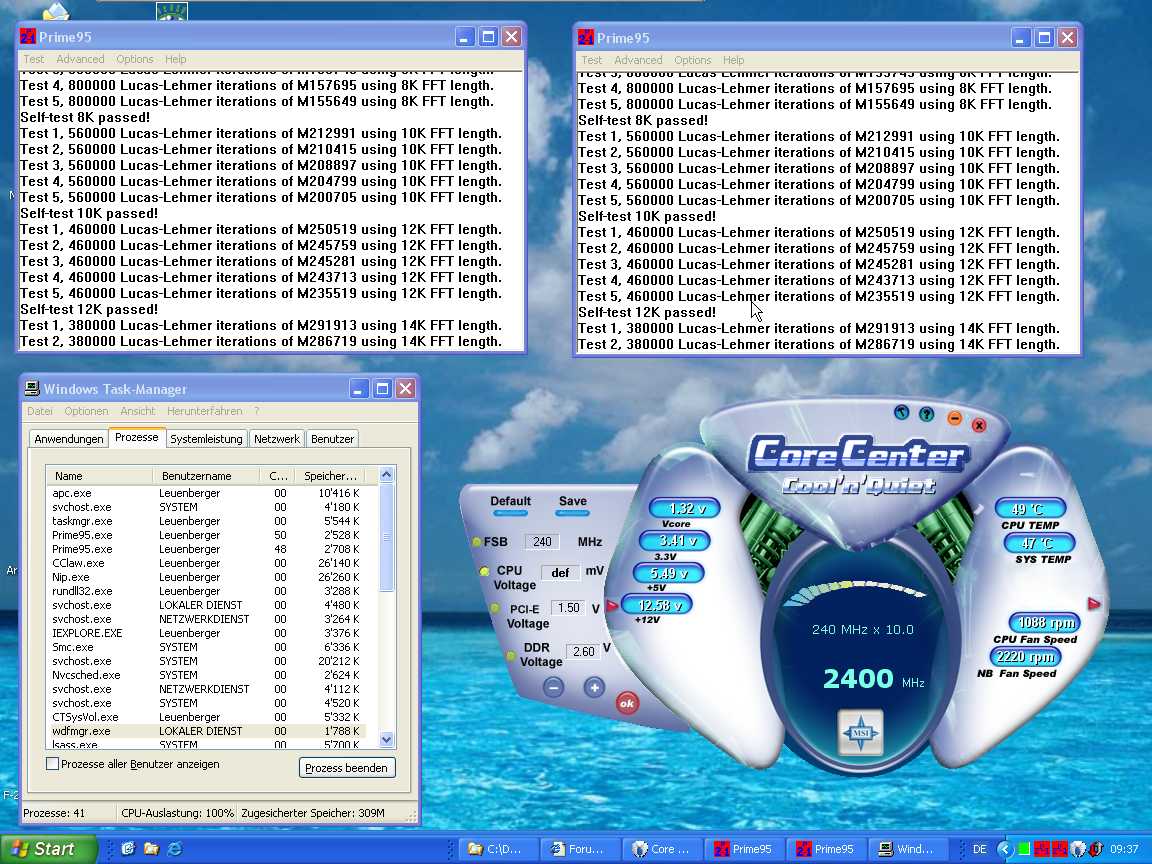Image resolution: width=1152 pixels, height=864 pixels.
Task: Click the PCI-E Voltage 1.50 field
Action: point(569,608)
